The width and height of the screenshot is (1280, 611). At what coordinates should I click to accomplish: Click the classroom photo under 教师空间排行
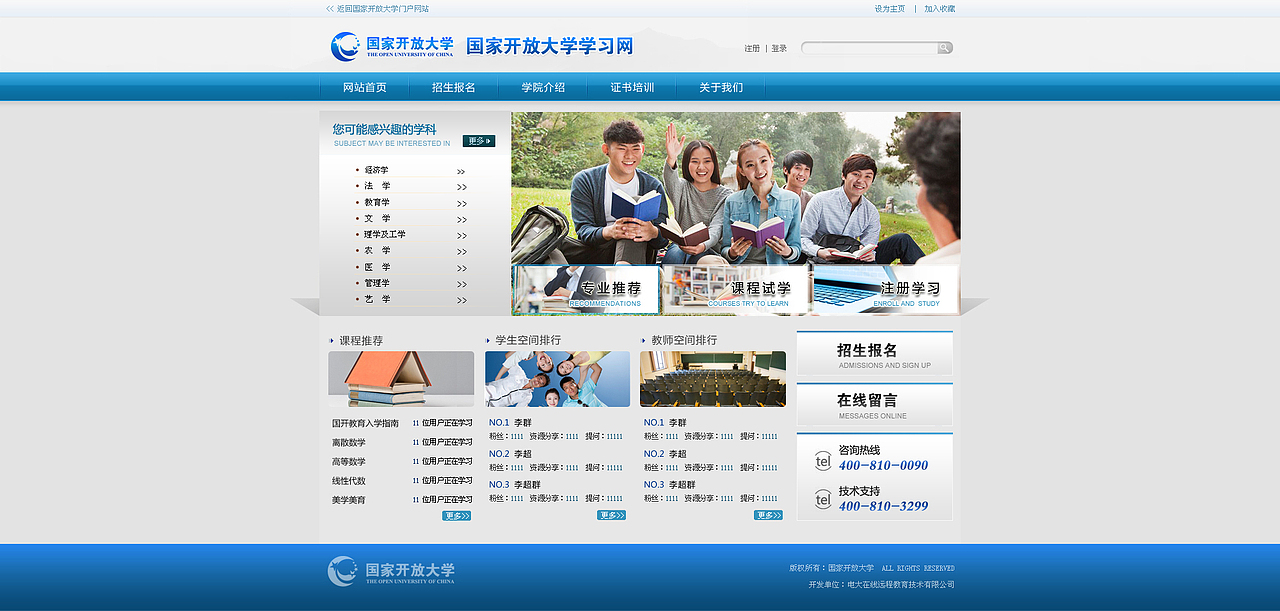point(713,379)
